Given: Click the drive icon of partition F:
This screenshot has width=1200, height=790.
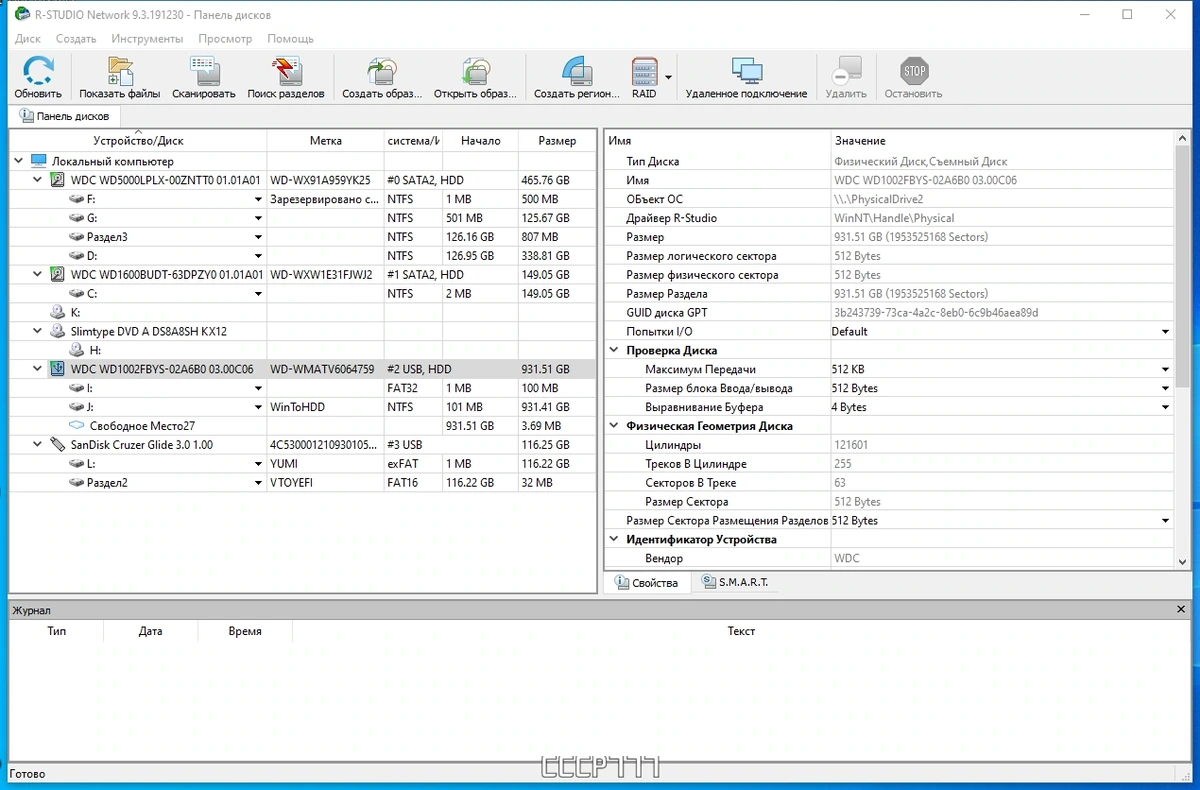Looking at the screenshot, I should pos(76,199).
